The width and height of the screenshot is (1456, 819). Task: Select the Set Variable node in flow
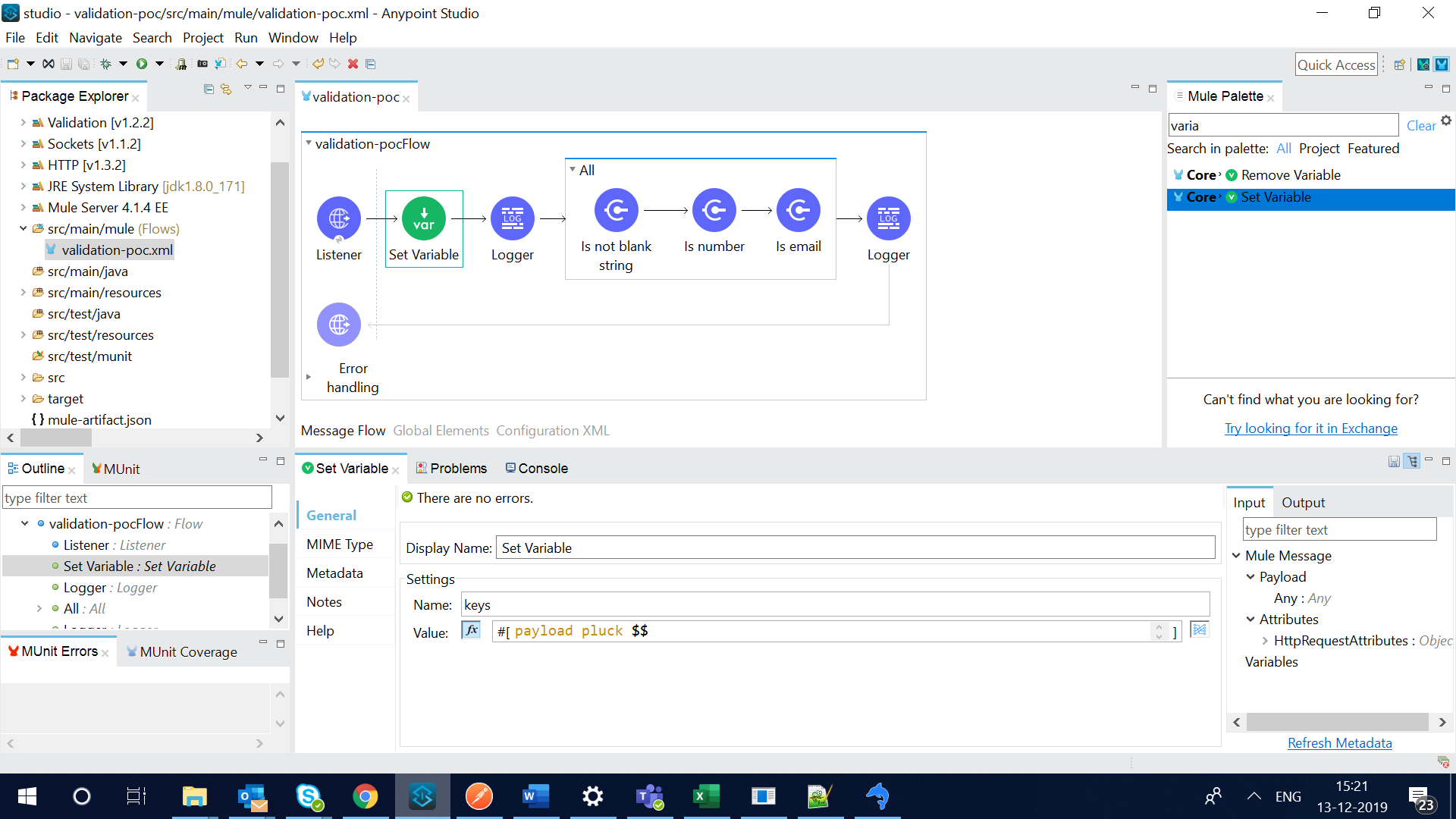point(424,219)
